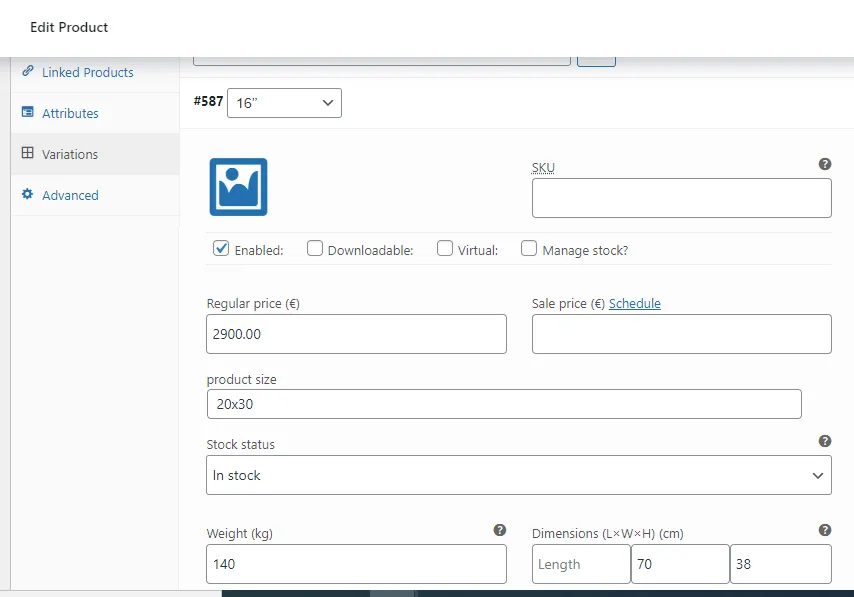Click the Weight (kg) field

(356, 564)
